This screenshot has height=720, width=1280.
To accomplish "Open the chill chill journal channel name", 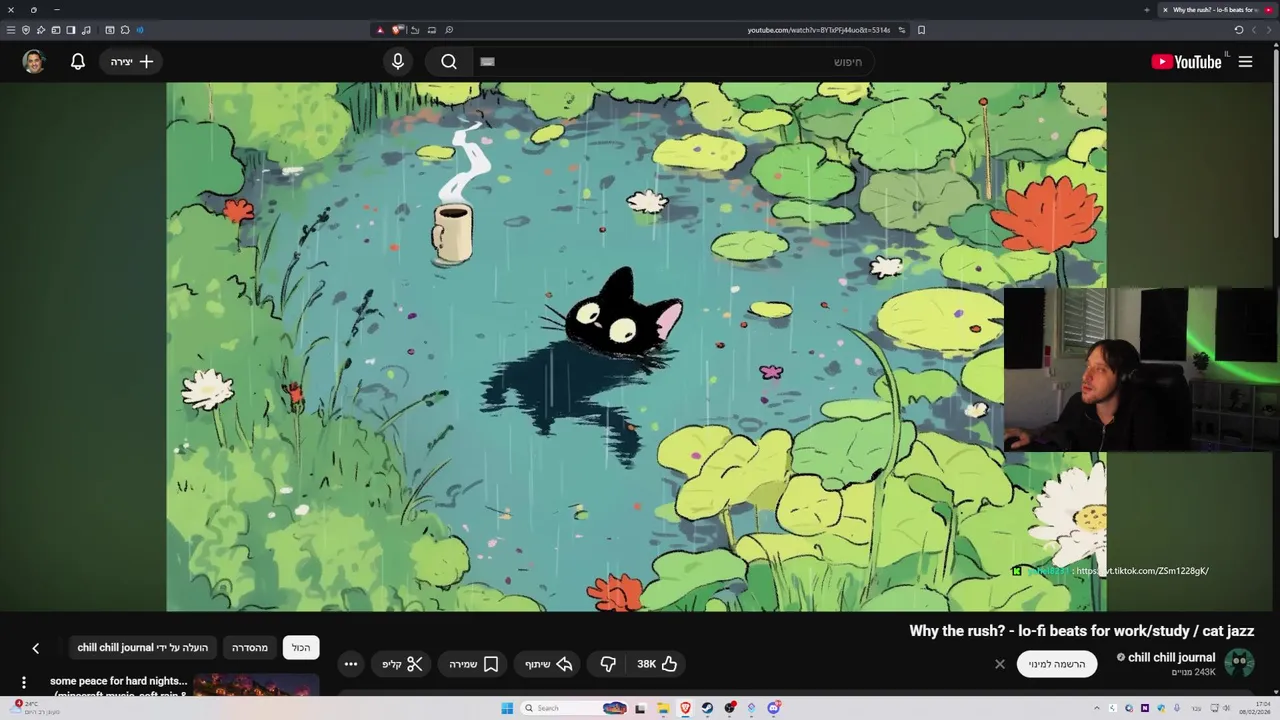I will pyautogui.click(x=1171, y=657).
